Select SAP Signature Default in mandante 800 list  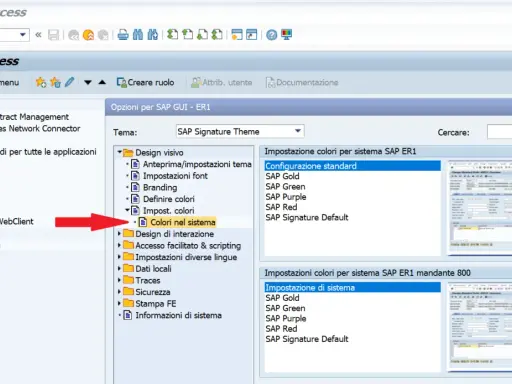click(x=353, y=339)
